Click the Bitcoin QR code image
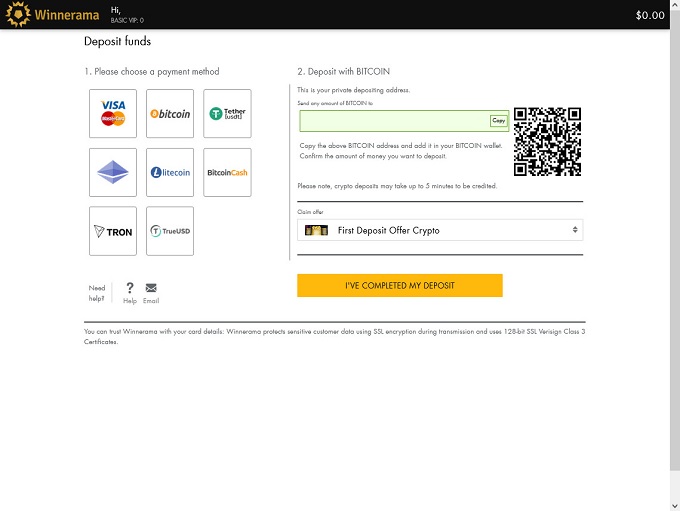The width and height of the screenshot is (680, 511). (x=547, y=141)
